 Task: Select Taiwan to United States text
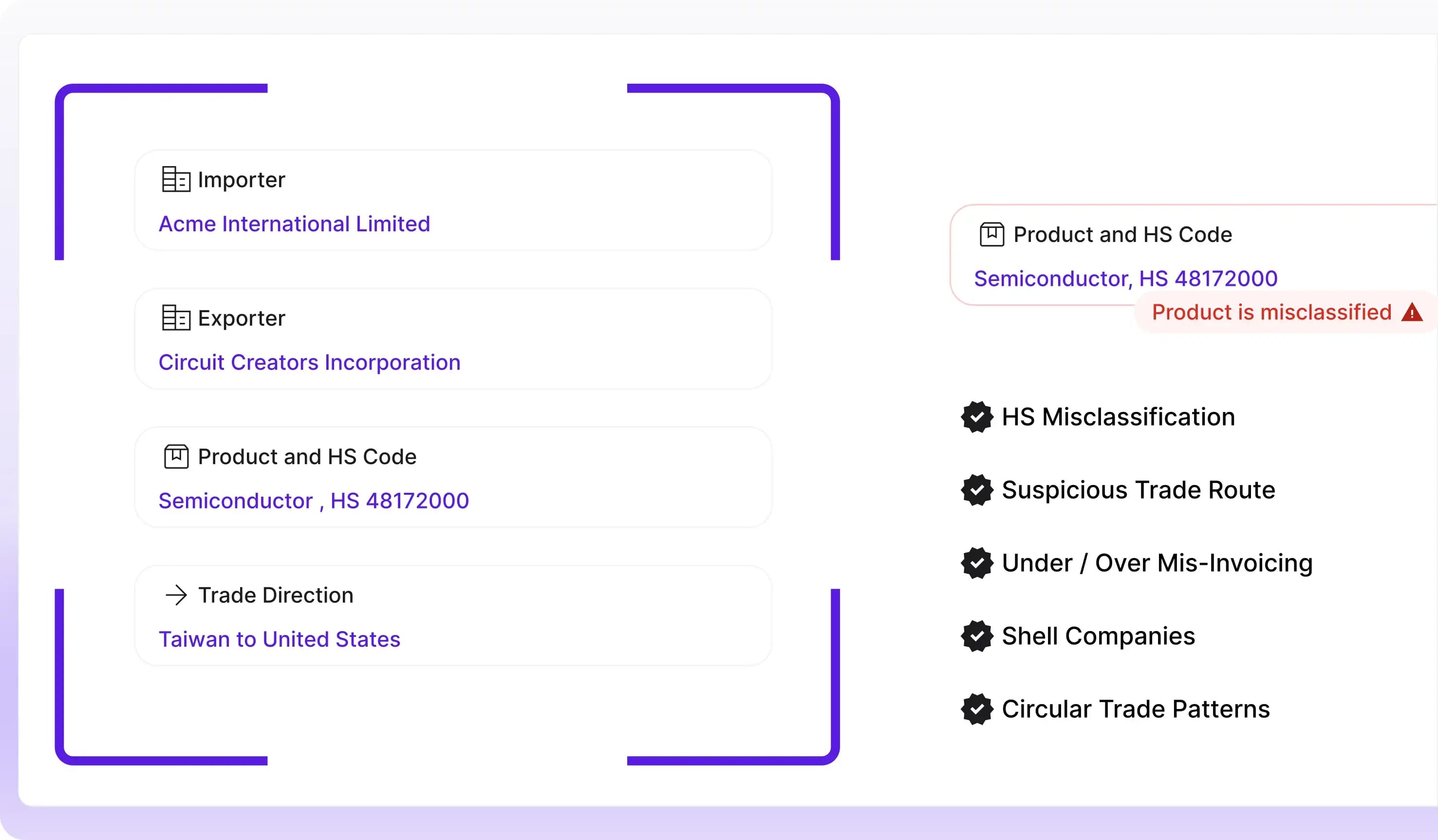[279, 639]
